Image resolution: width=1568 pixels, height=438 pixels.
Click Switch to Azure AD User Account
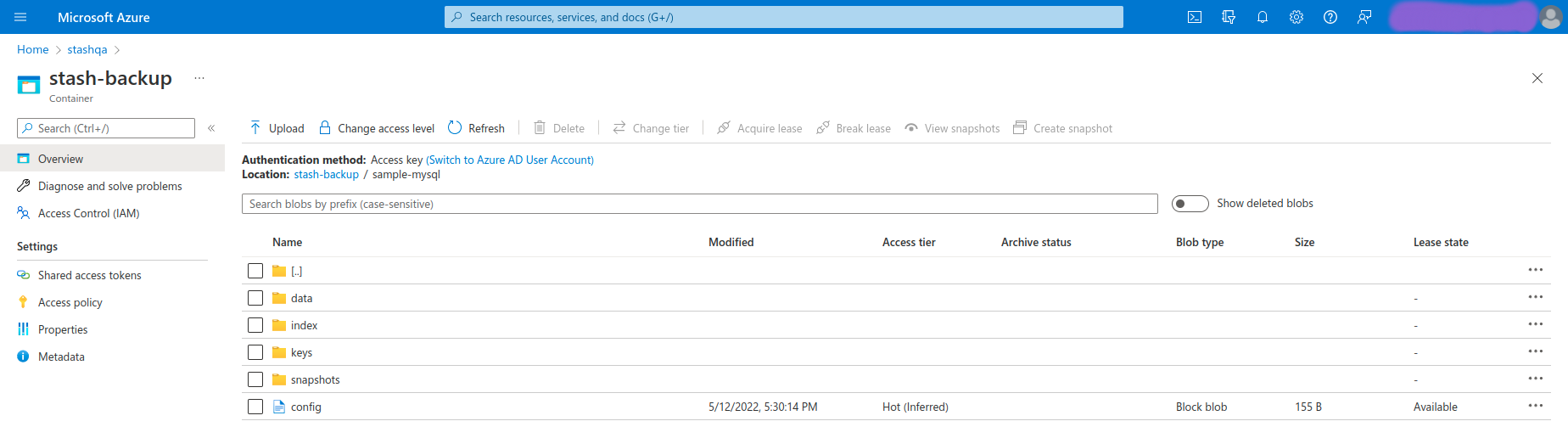(510, 160)
